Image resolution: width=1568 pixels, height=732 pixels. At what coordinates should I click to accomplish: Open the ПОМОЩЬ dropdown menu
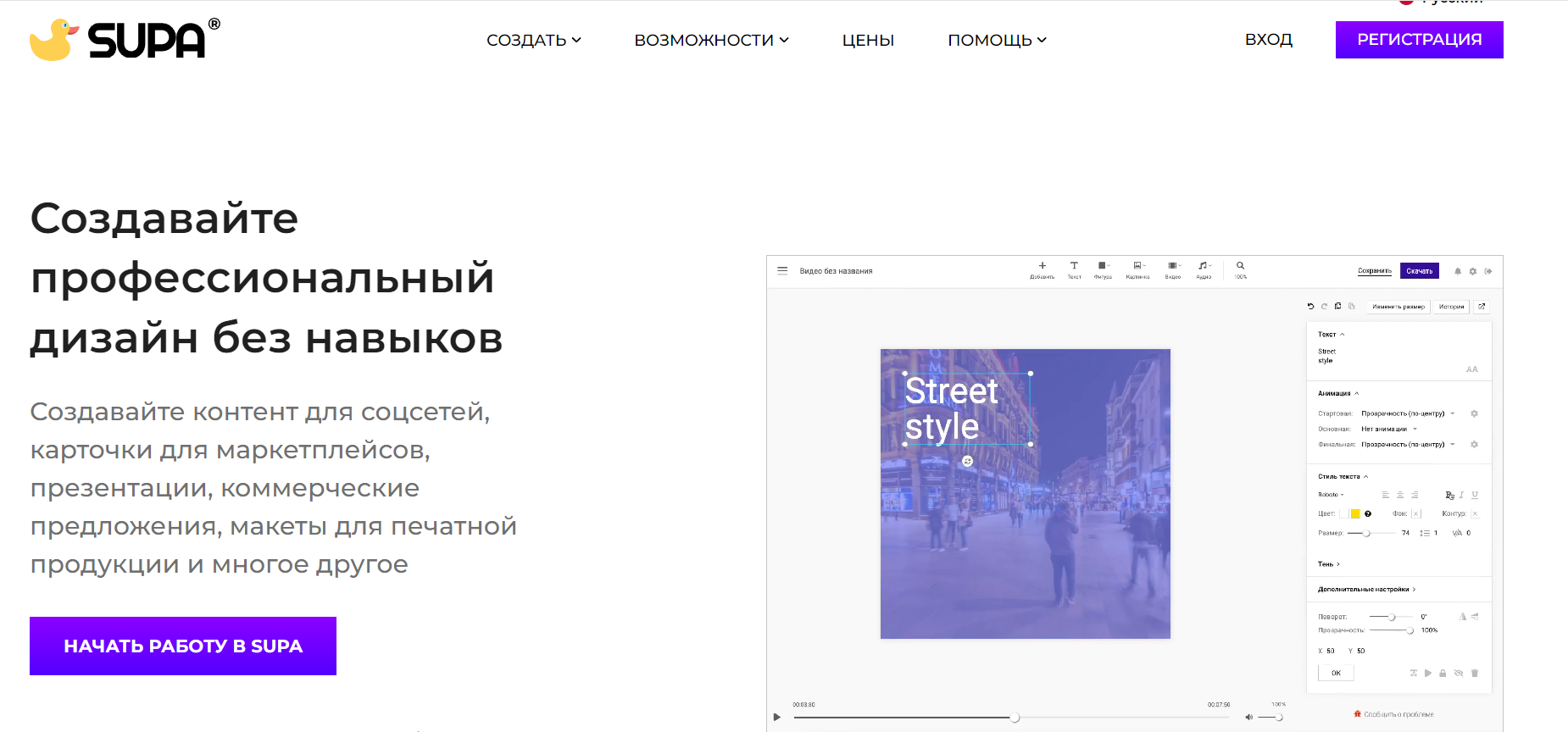(998, 40)
